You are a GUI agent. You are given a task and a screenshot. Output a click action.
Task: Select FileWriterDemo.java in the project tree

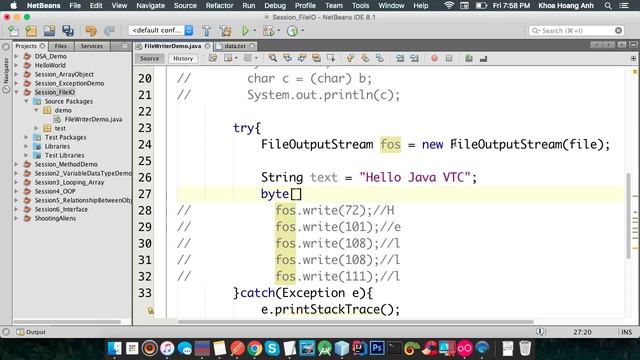click(x=93, y=119)
